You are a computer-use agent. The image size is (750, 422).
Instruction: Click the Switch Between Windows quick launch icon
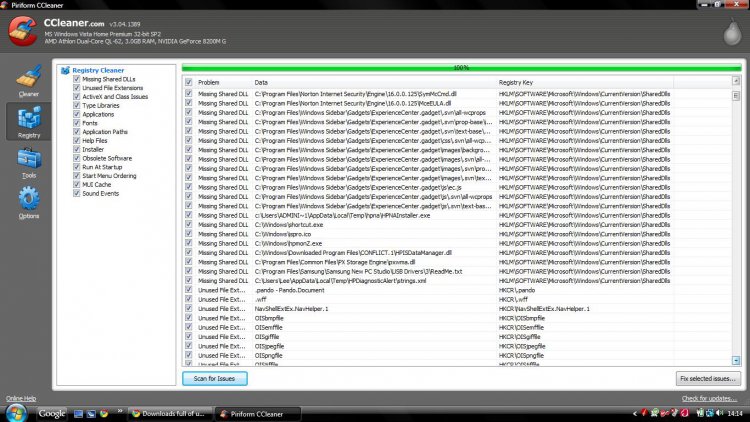click(91, 414)
